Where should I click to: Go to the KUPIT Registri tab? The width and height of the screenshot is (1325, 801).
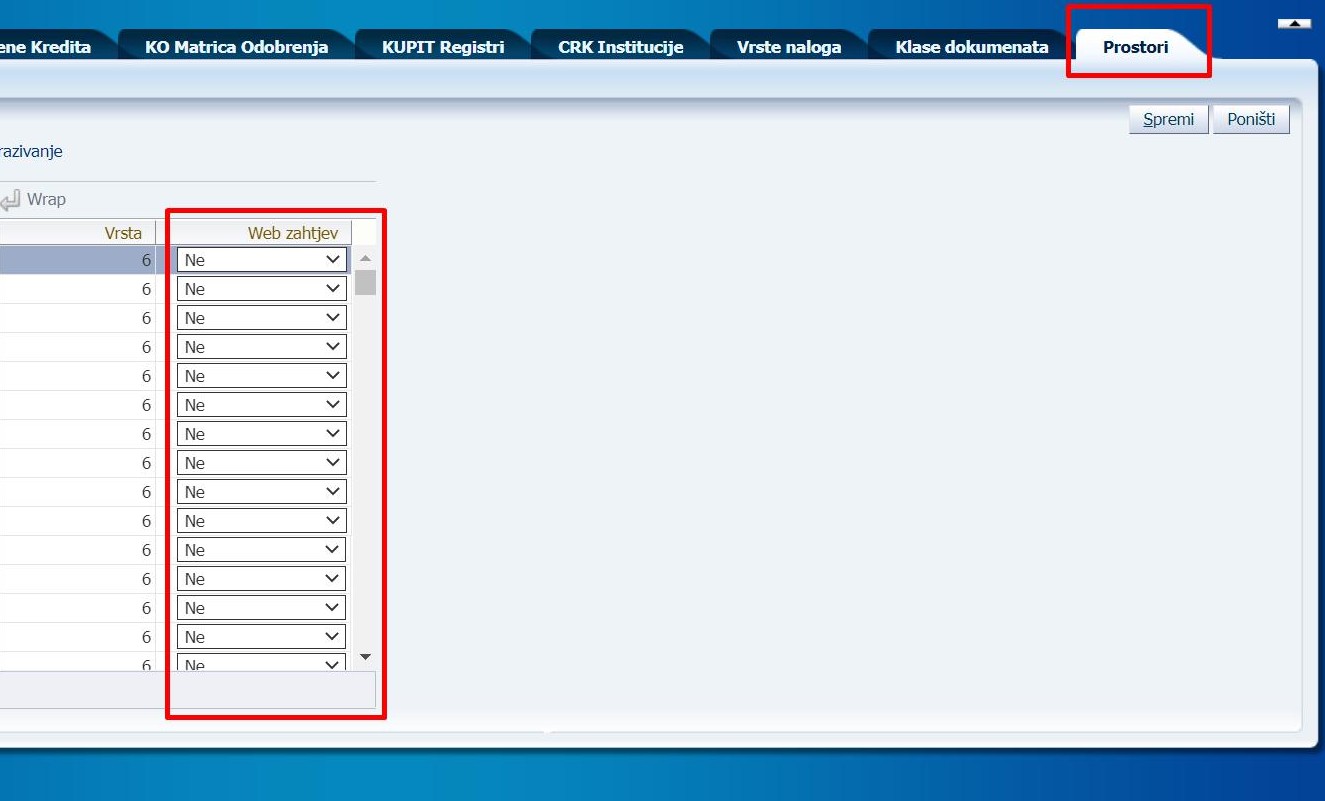pos(442,47)
